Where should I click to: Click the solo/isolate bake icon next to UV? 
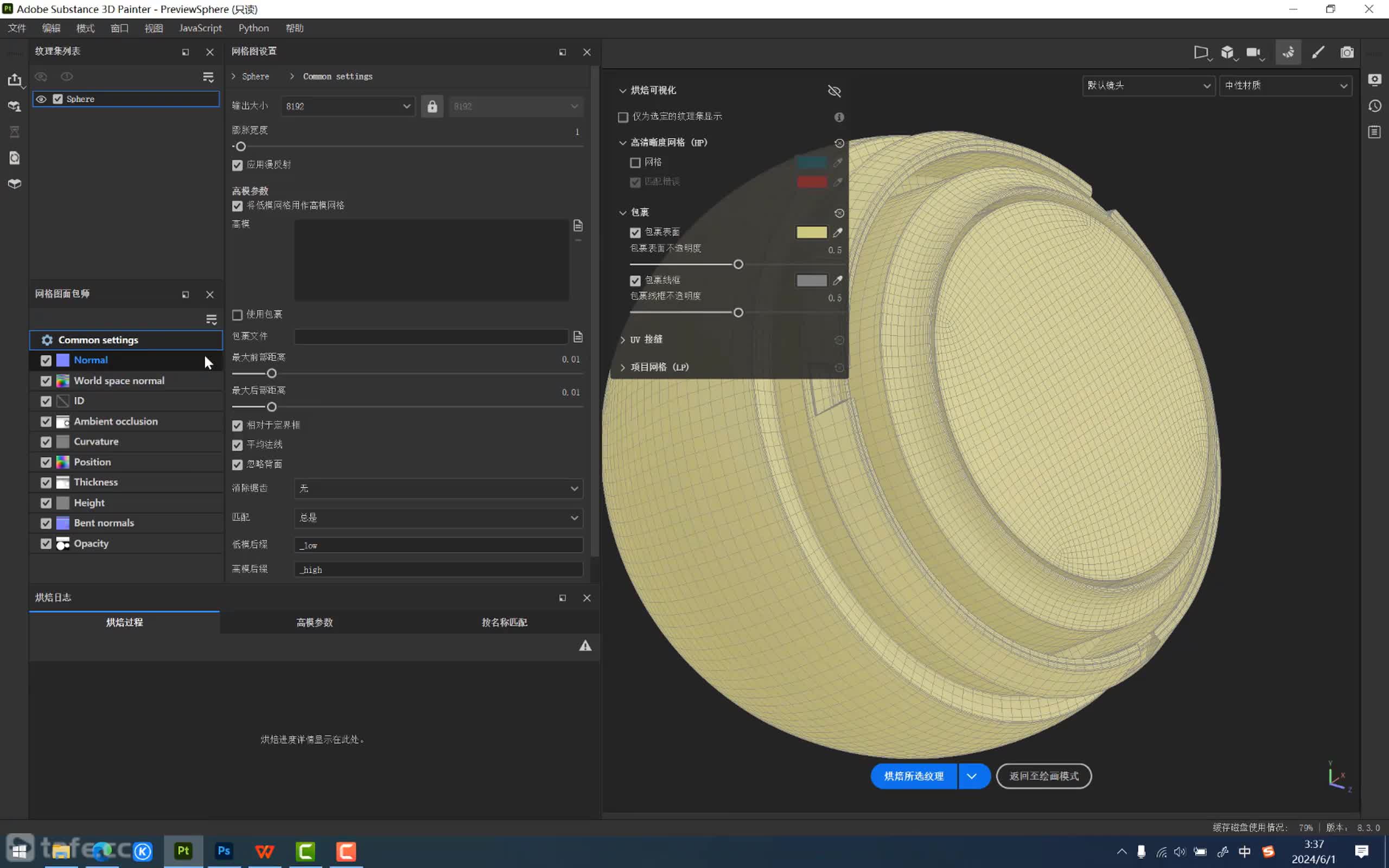839,339
